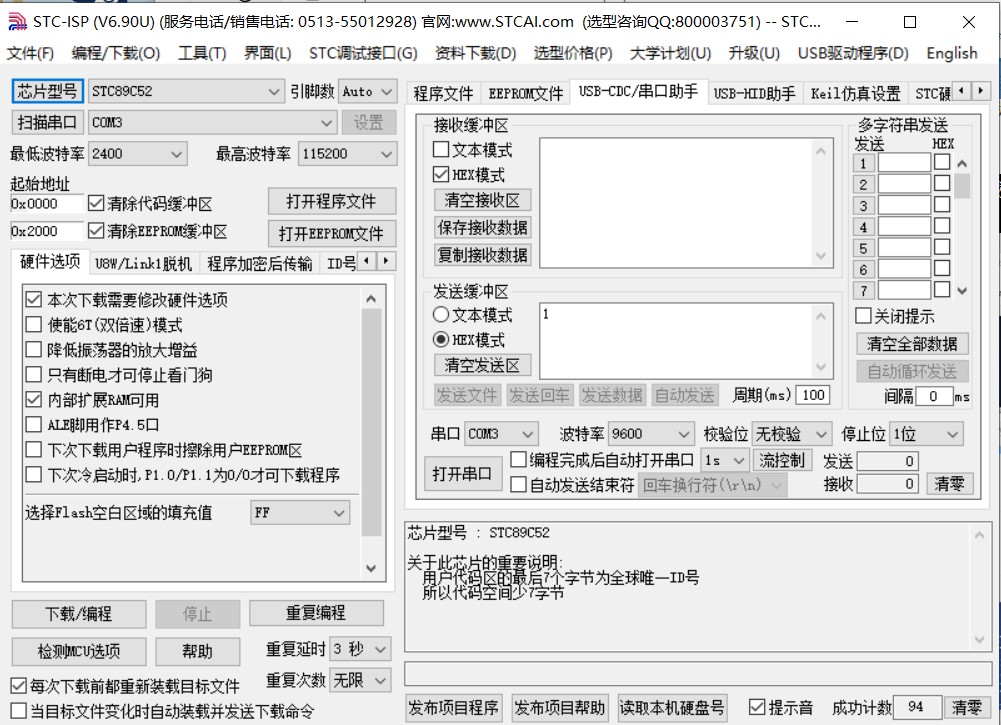Toggle 清除代码缓冲区 checkbox
The image size is (1001, 725).
click(x=96, y=204)
